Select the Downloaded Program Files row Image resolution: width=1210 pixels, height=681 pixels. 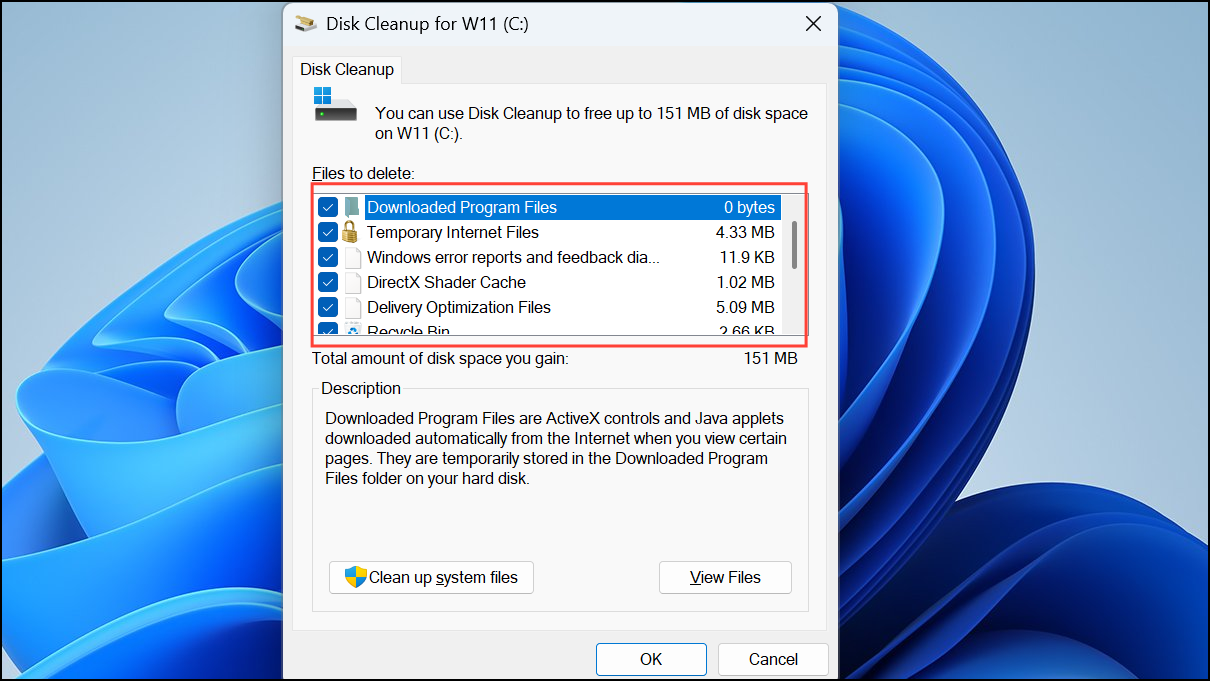coord(547,207)
